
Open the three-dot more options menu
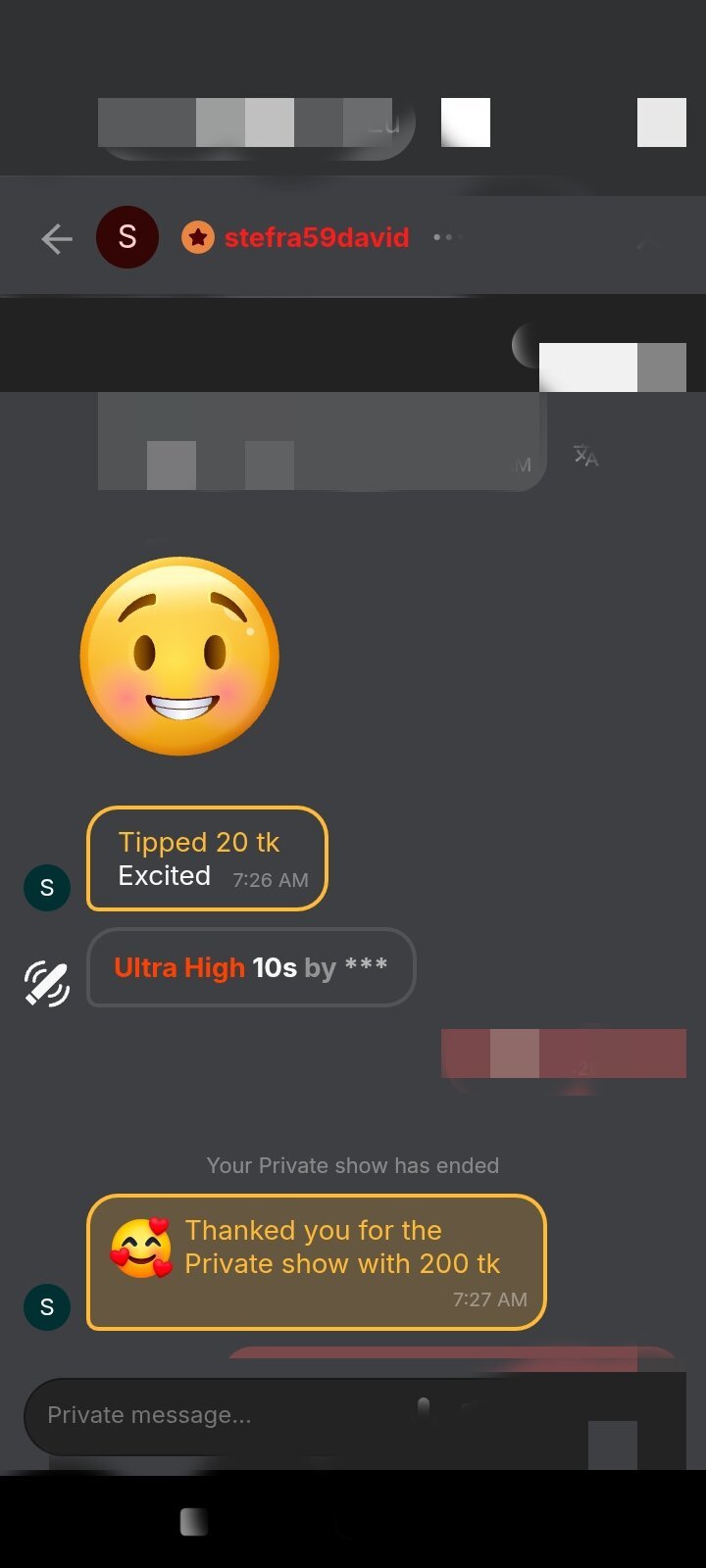click(447, 237)
